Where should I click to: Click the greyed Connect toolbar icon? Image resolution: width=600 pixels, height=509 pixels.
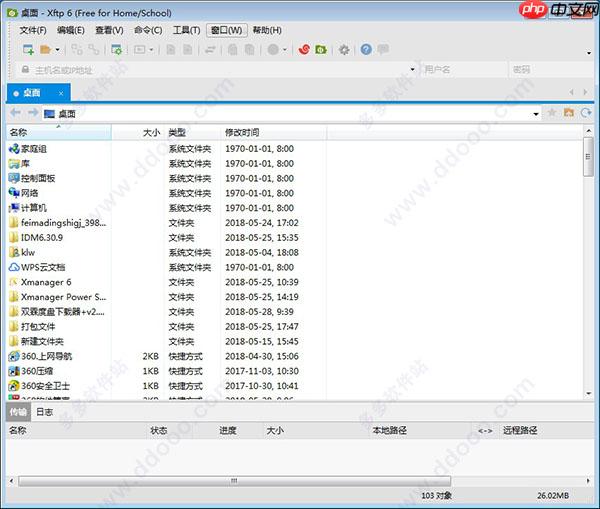[77, 50]
